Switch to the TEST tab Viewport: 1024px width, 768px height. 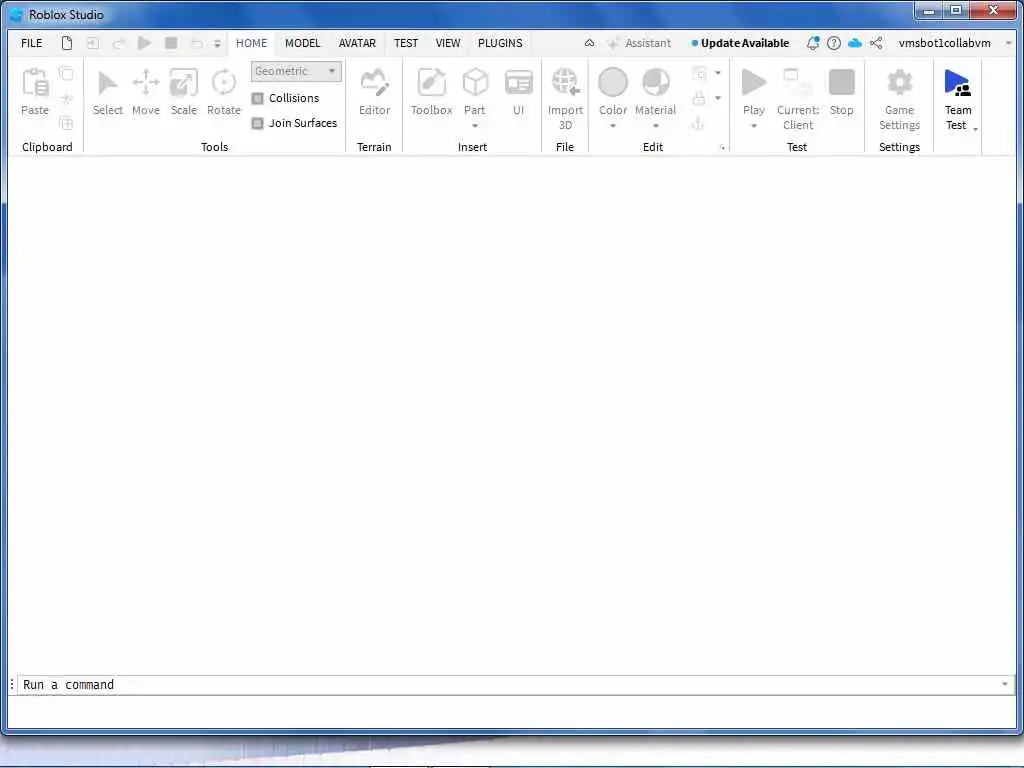(406, 43)
